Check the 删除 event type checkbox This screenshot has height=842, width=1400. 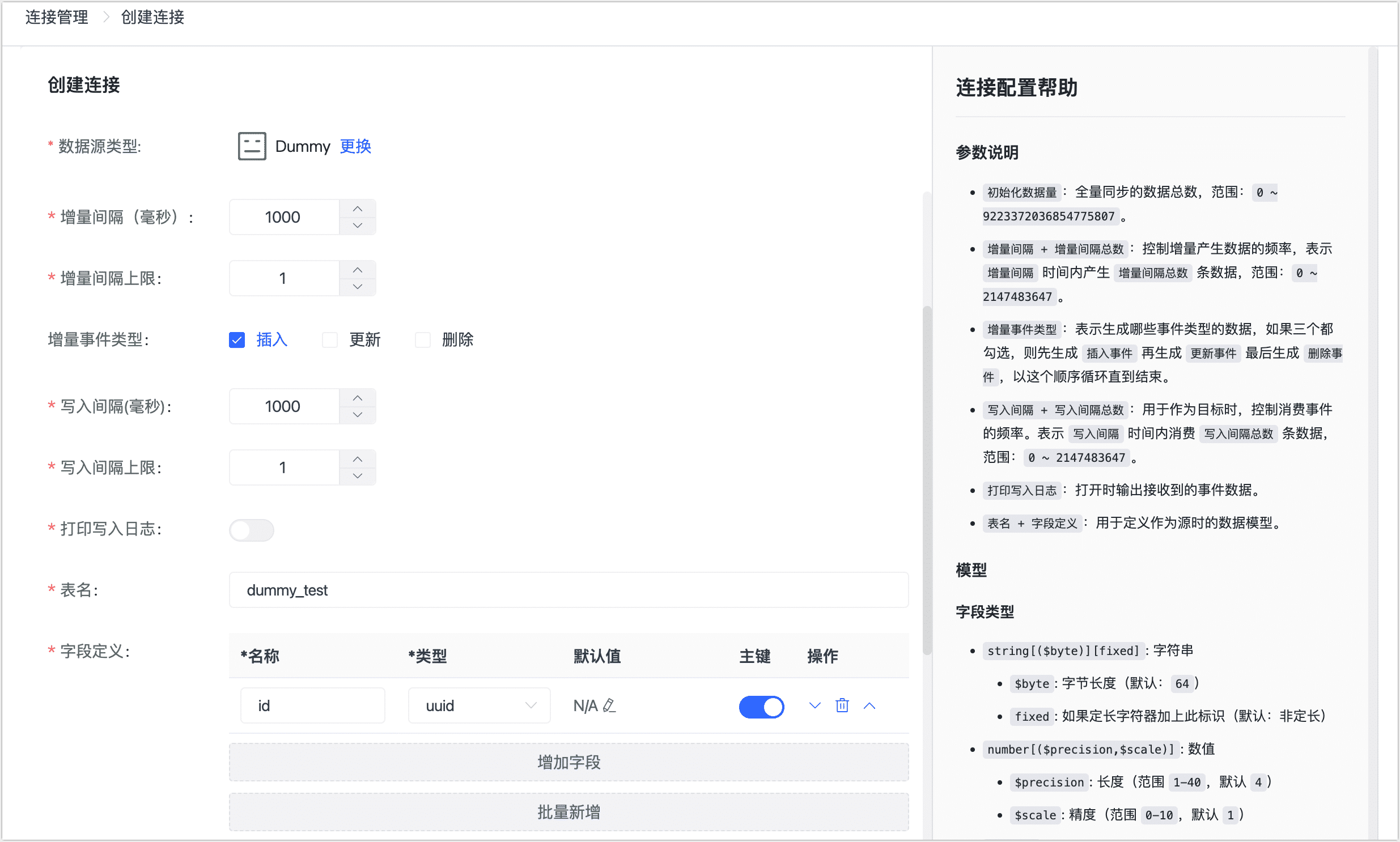(423, 339)
